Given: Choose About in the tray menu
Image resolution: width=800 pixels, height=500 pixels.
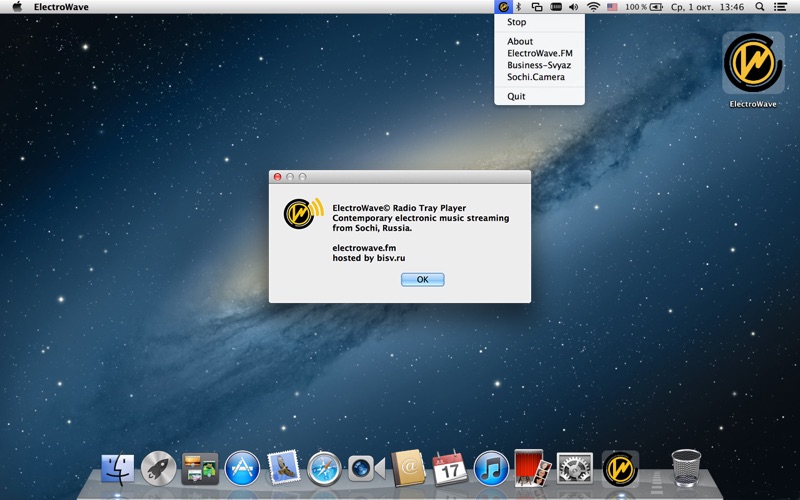Looking at the screenshot, I should pyautogui.click(x=539, y=41).
